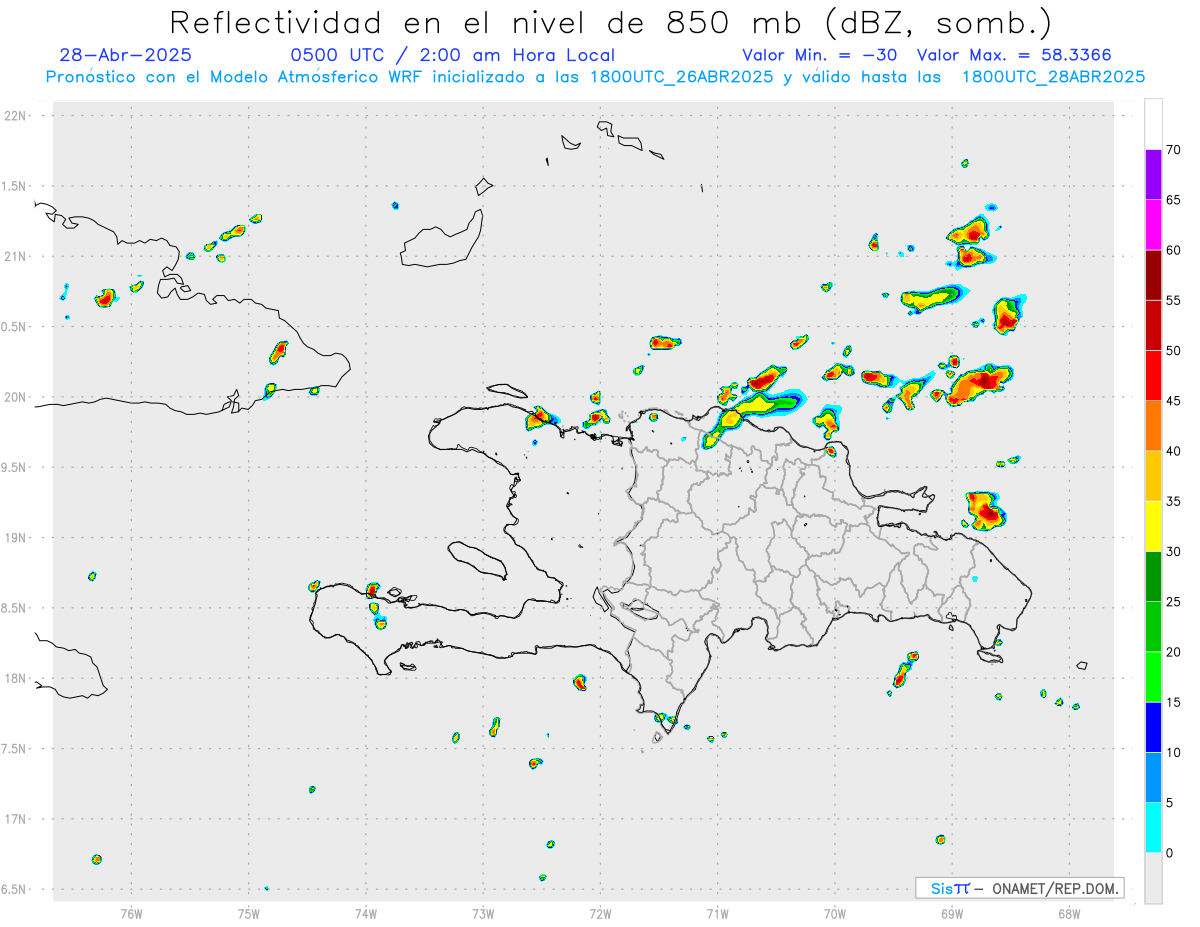This screenshot has height=927, width=1200.
Task: Pick the dark red 50-55 dBZ color band
Action: 1153,325
